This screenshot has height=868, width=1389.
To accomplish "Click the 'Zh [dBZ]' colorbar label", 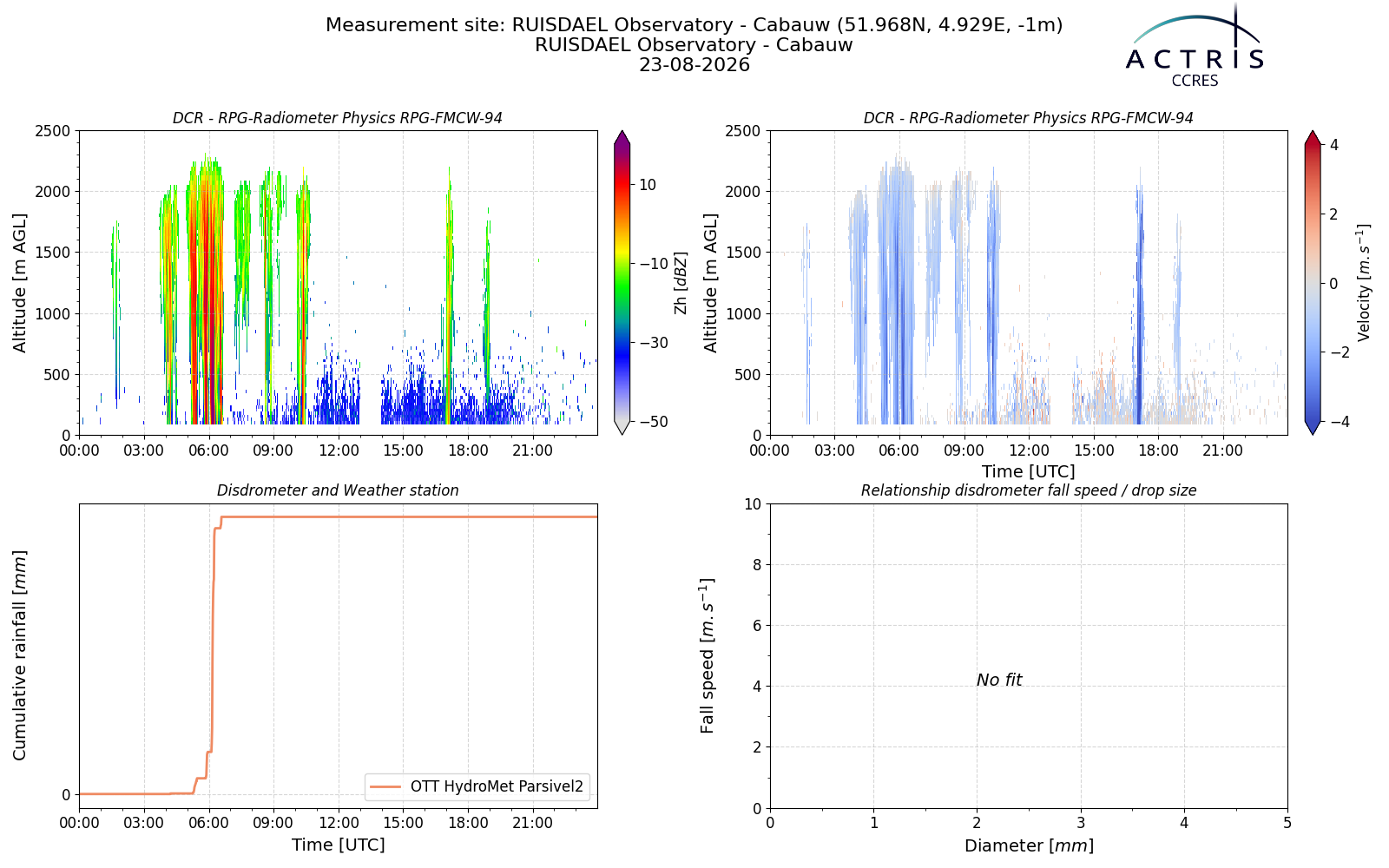I will pos(681,283).
